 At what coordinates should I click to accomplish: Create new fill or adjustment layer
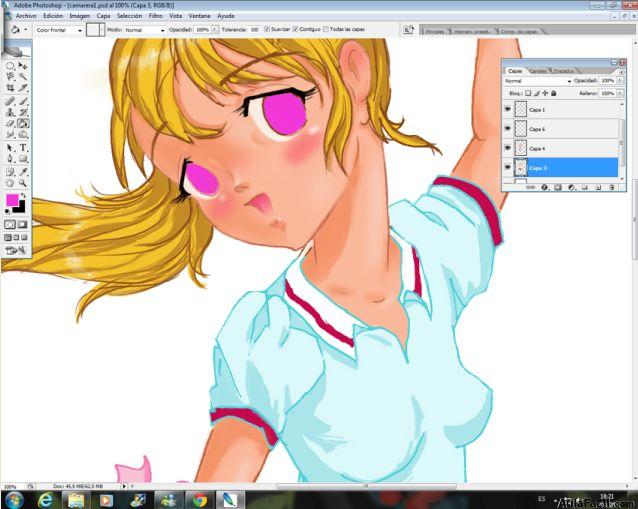coord(571,188)
